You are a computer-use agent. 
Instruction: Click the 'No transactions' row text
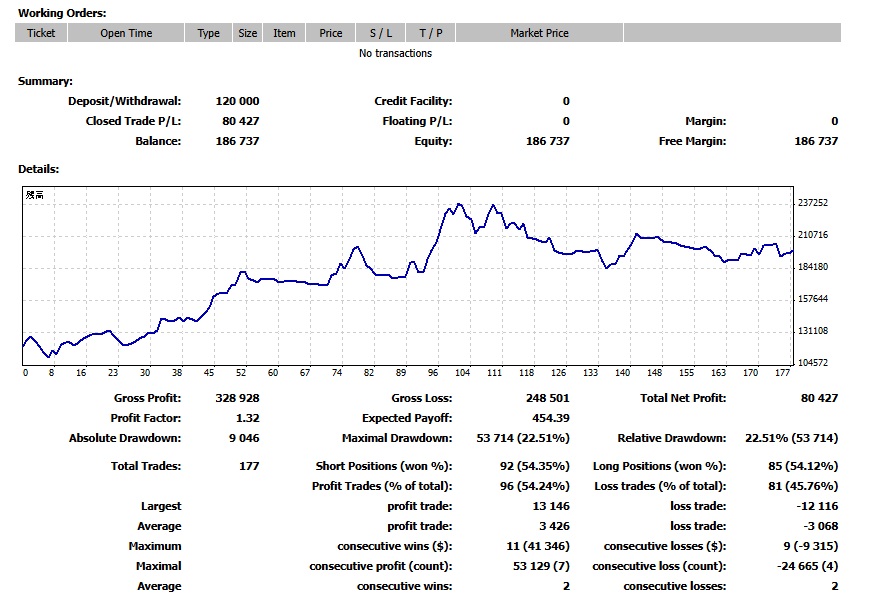point(395,54)
